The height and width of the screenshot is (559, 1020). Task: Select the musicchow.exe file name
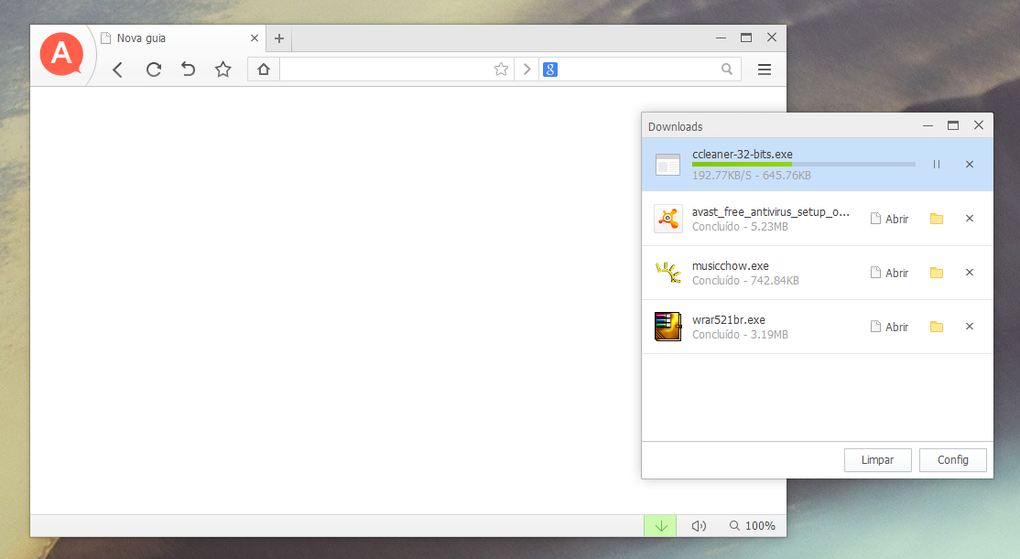click(731, 266)
